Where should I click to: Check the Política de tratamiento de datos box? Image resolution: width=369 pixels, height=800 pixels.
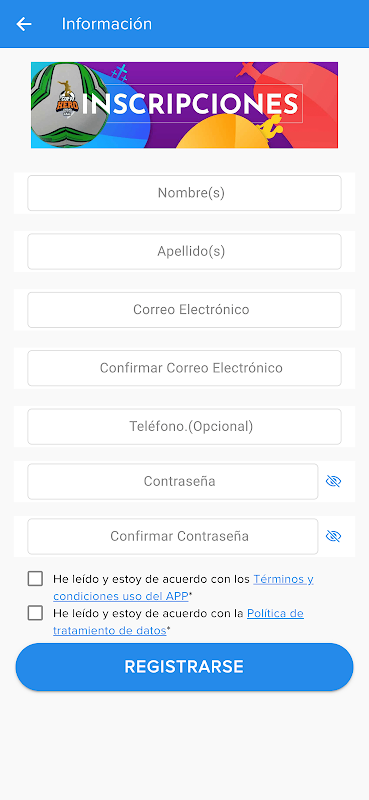click(x=35, y=613)
